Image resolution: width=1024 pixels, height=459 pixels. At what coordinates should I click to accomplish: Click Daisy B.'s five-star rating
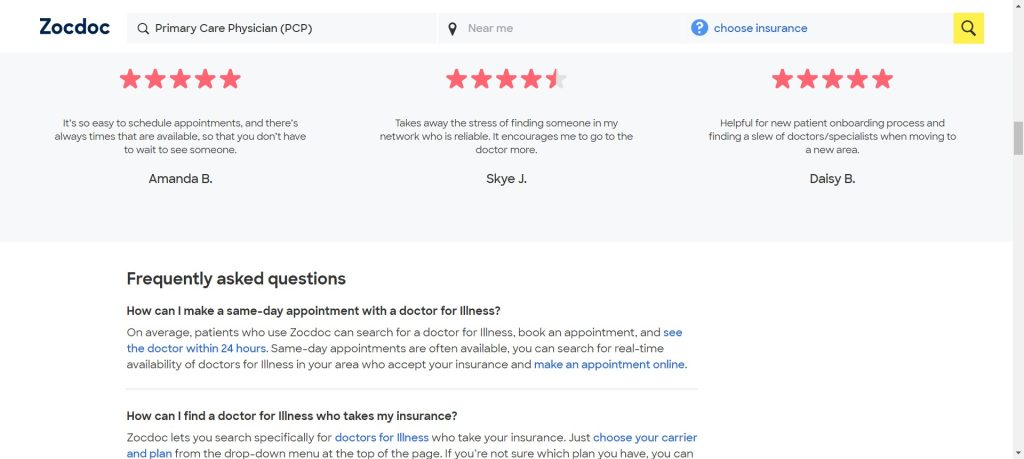[x=832, y=78]
